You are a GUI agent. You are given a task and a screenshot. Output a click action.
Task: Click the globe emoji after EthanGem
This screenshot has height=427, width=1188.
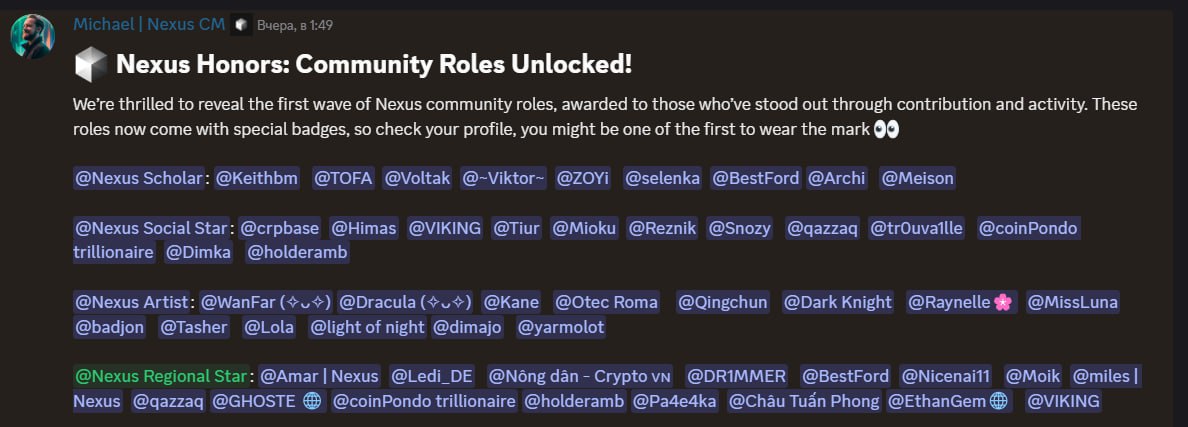pyautogui.click(x=999, y=401)
